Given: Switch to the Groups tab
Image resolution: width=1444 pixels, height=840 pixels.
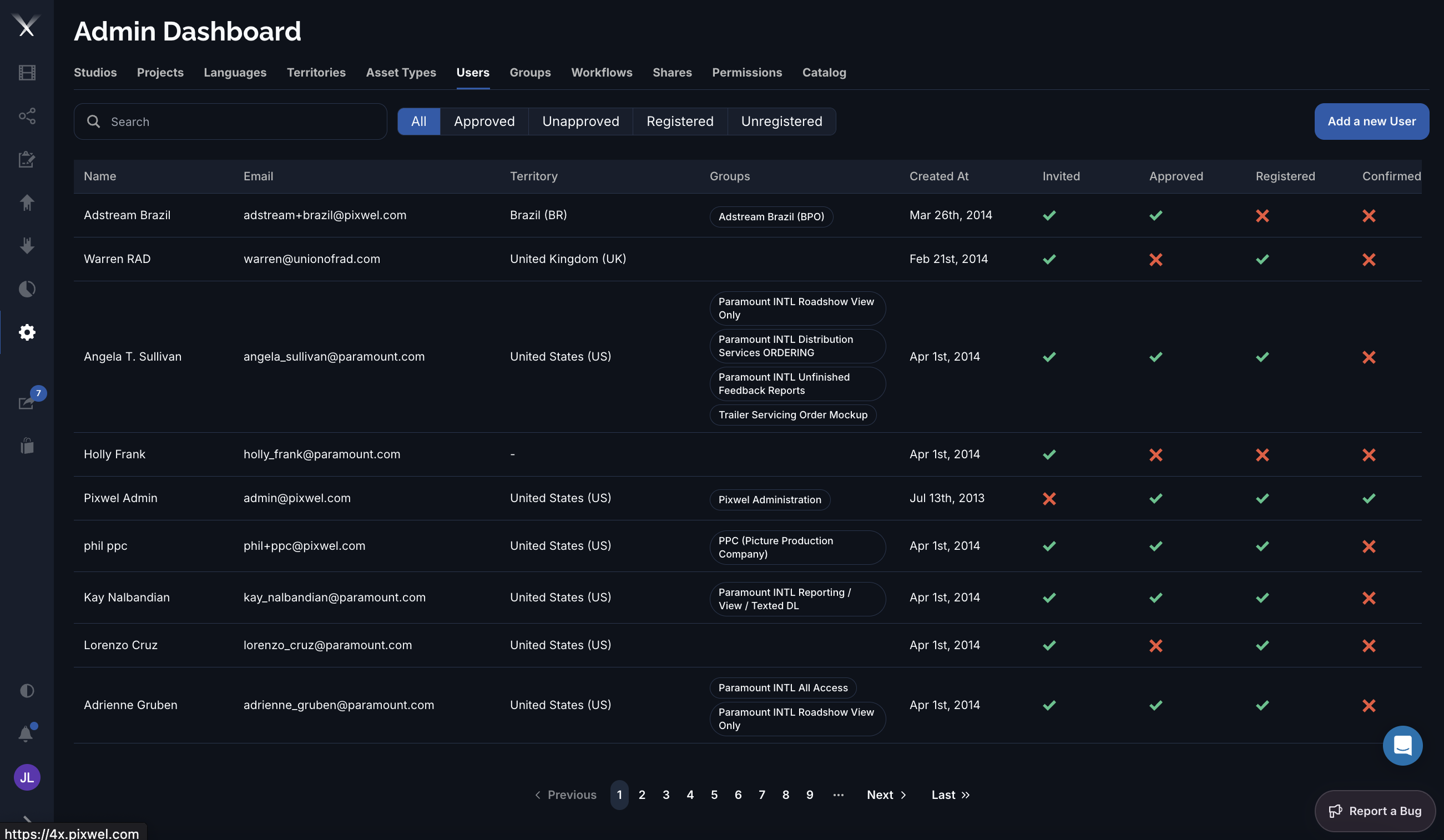Looking at the screenshot, I should tap(530, 72).
